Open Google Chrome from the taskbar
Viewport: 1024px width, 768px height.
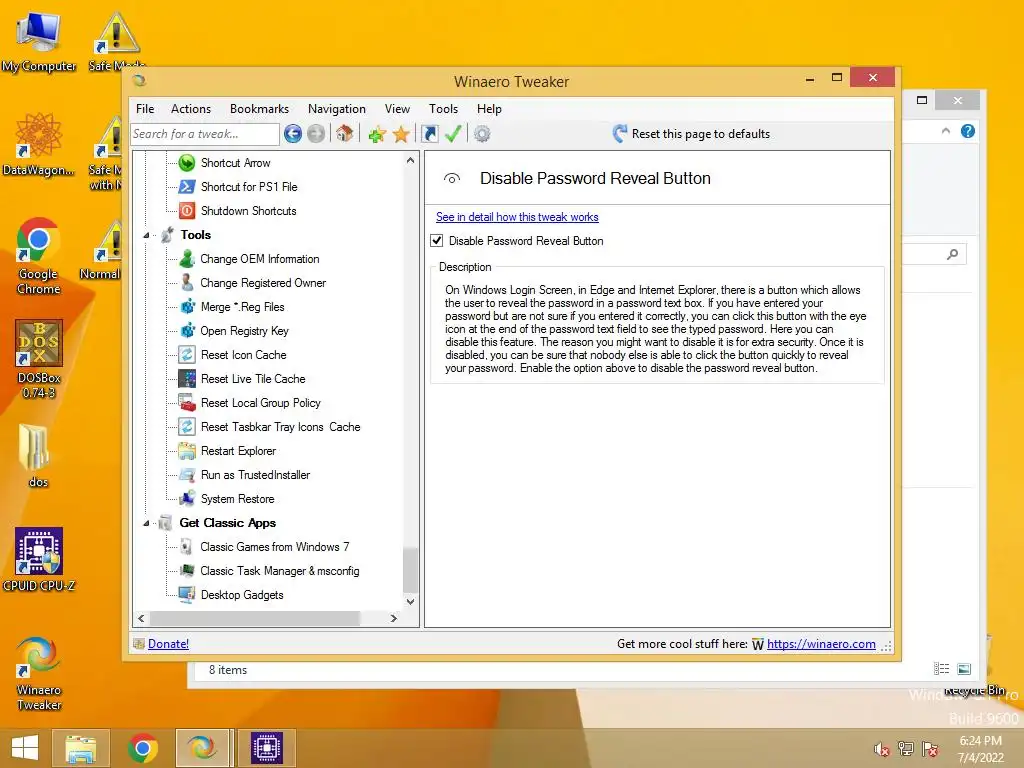(x=142, y=748)
